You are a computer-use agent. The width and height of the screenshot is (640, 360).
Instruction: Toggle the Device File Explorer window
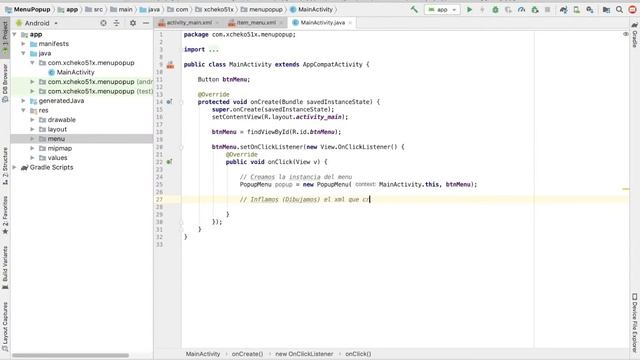(635, 322)
